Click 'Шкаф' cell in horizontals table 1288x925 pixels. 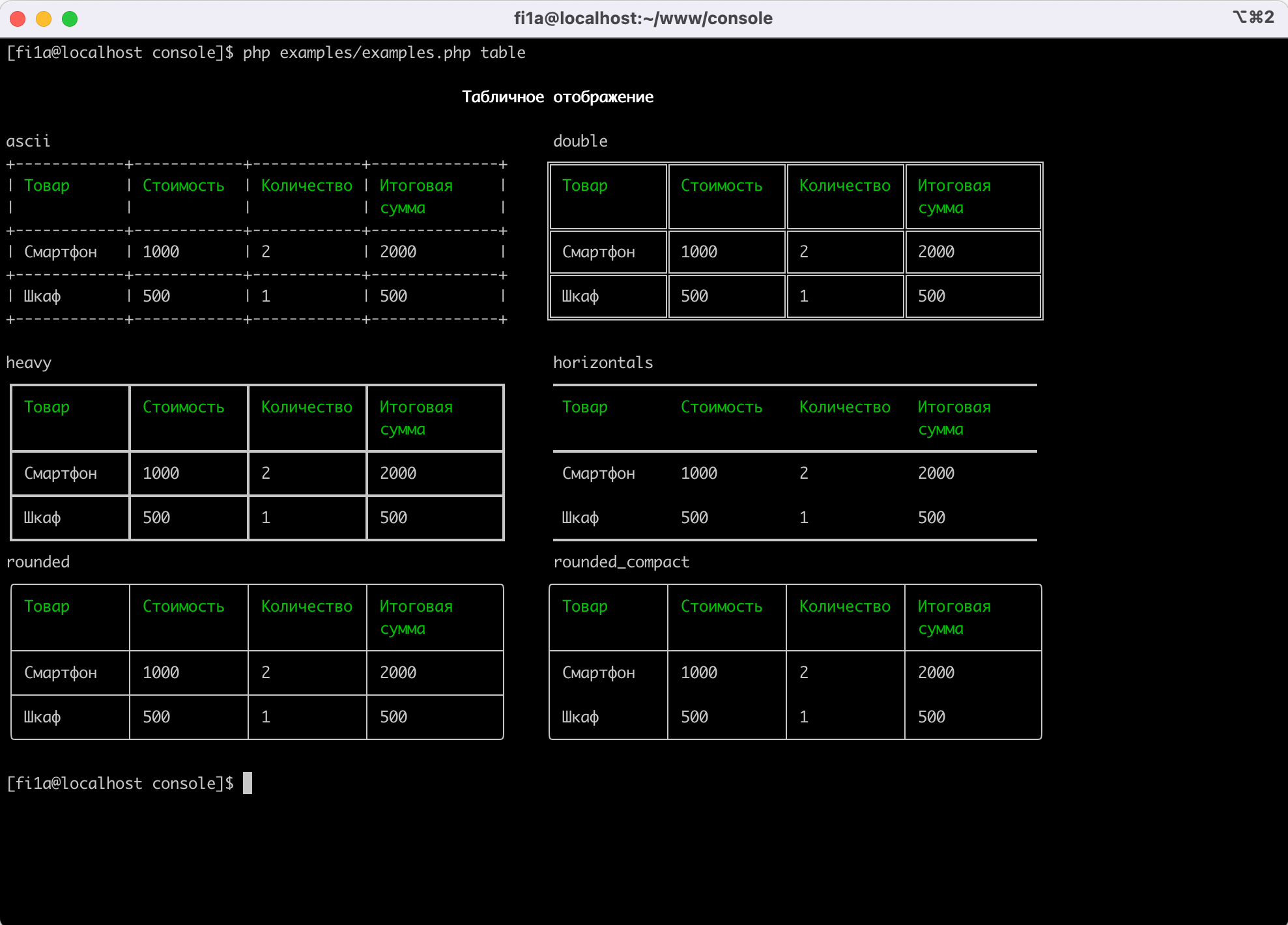[x=580, y=518]
